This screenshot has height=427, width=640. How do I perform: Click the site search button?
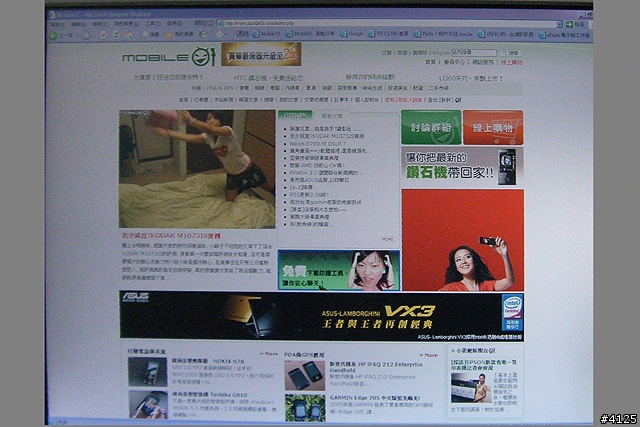pos(510,53)
